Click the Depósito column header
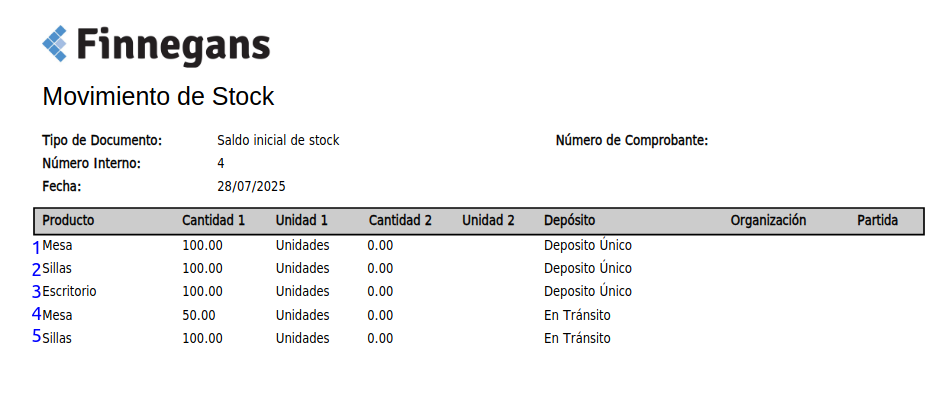This screenshot has height=397, width=948. (x=570, y=221)
